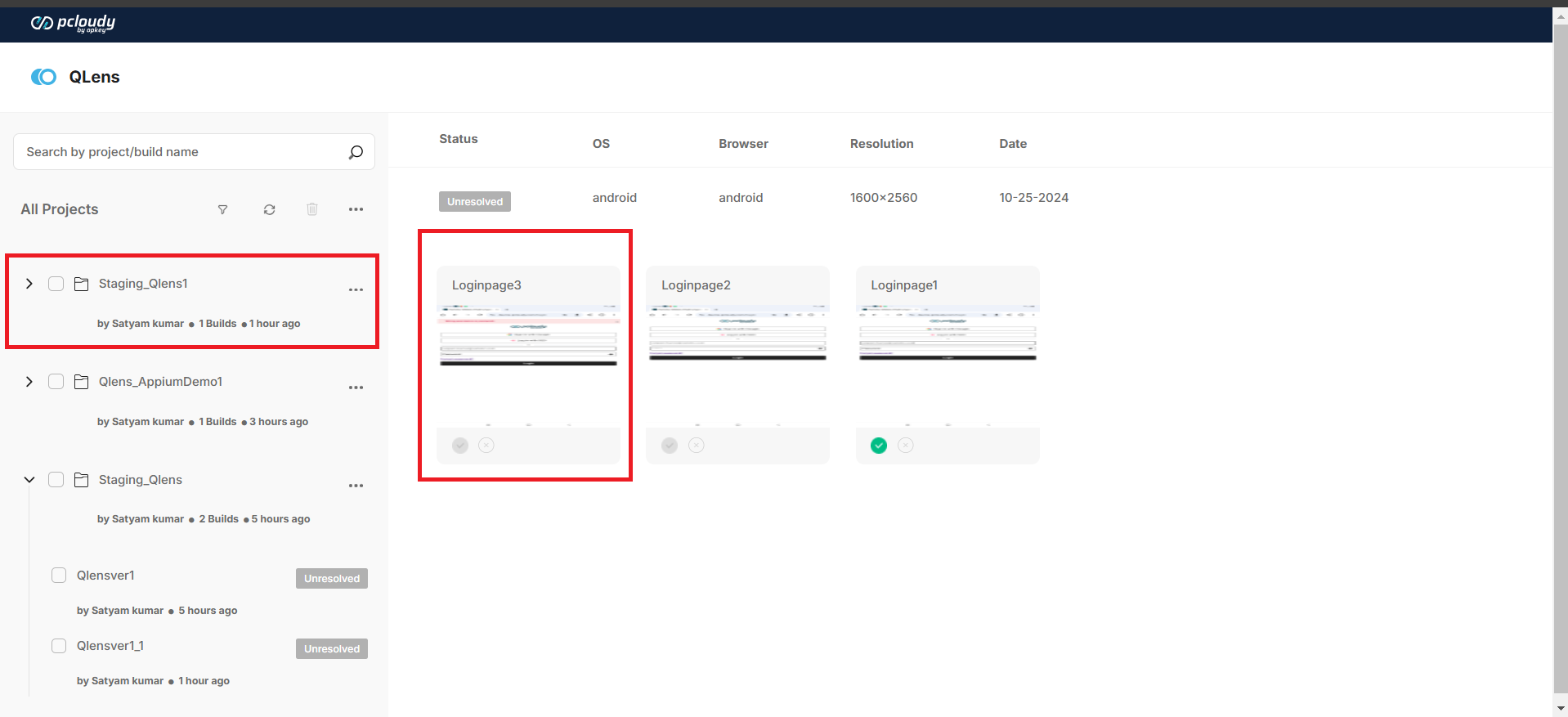The width and height of the screenshot is (1568, 717).
Task: Collapse the Staging_Qlens project
Action: [x=29, y=480]
